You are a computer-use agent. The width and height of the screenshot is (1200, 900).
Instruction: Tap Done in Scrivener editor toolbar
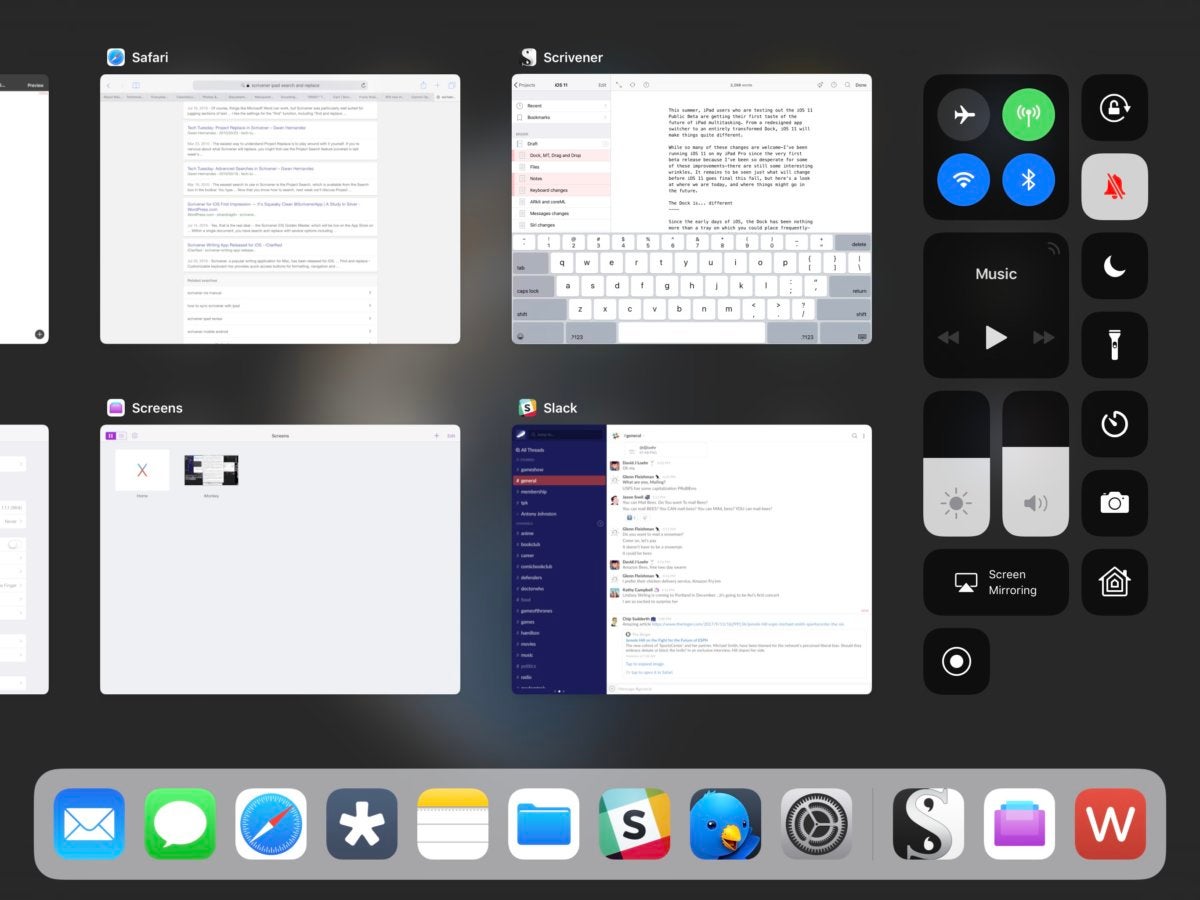click(x=861, y=85)
